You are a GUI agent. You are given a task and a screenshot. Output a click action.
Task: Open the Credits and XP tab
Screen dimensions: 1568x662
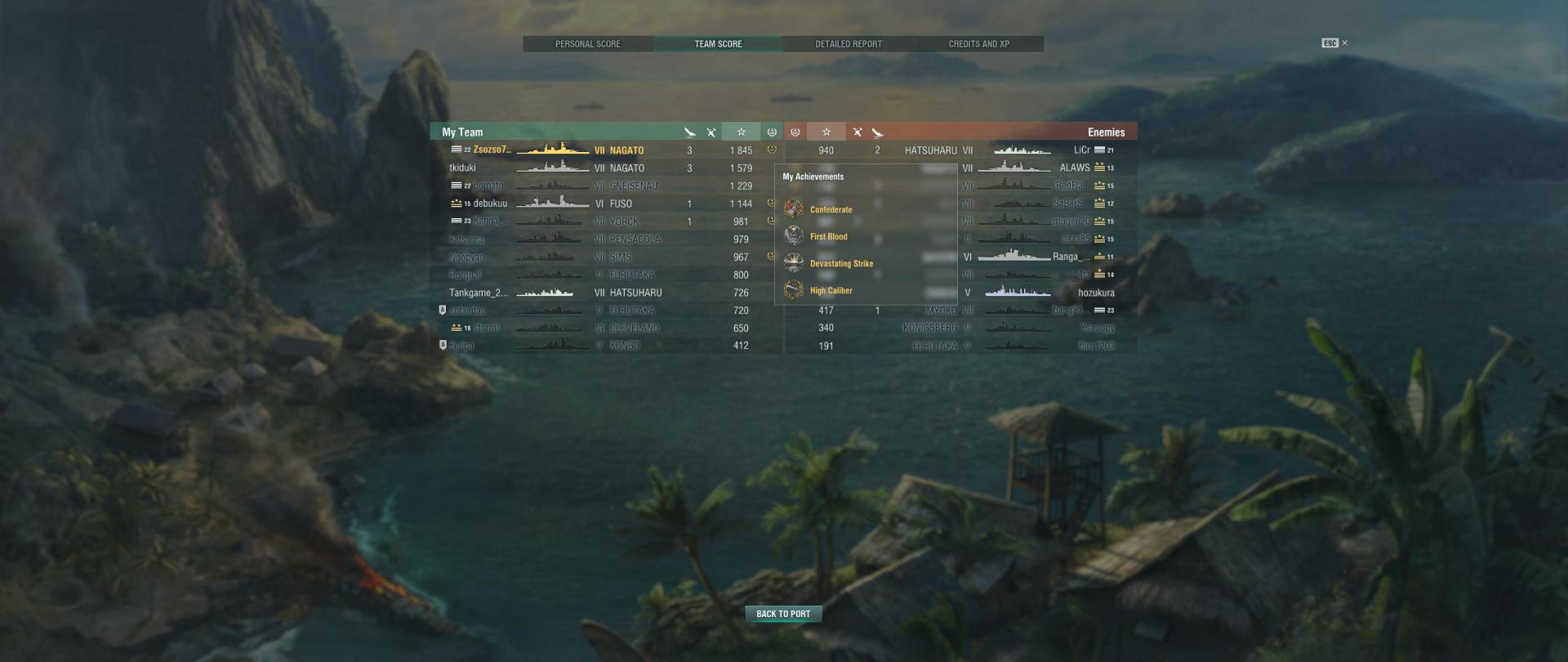(x=978, y=44)
